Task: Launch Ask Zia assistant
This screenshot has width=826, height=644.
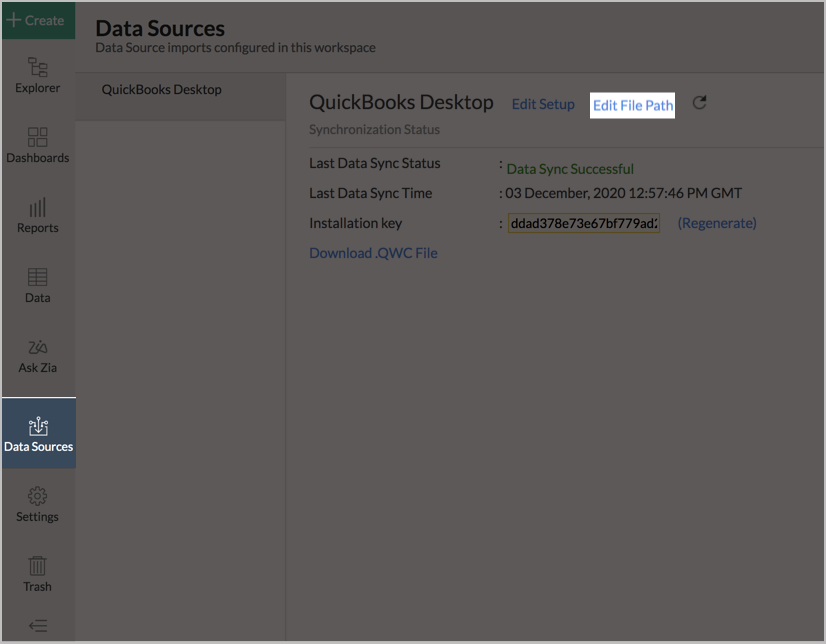Action: pyautogui.click(x=37, y=356)
